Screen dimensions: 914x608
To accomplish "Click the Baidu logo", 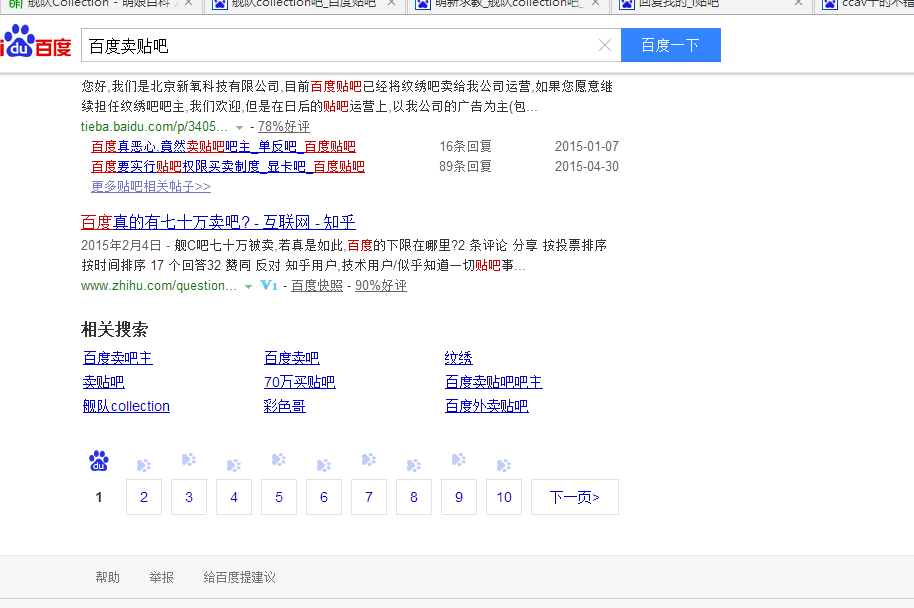I will pos(36,41).
